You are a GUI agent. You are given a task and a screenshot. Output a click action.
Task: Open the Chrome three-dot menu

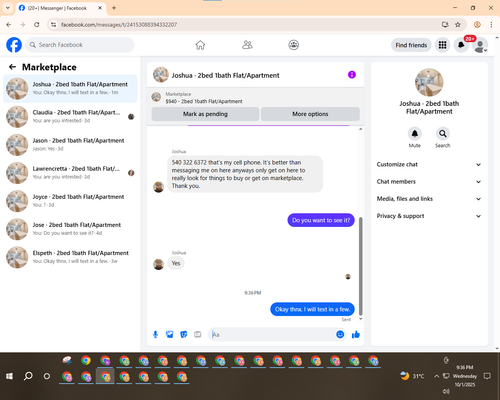(x=491, y=24)
